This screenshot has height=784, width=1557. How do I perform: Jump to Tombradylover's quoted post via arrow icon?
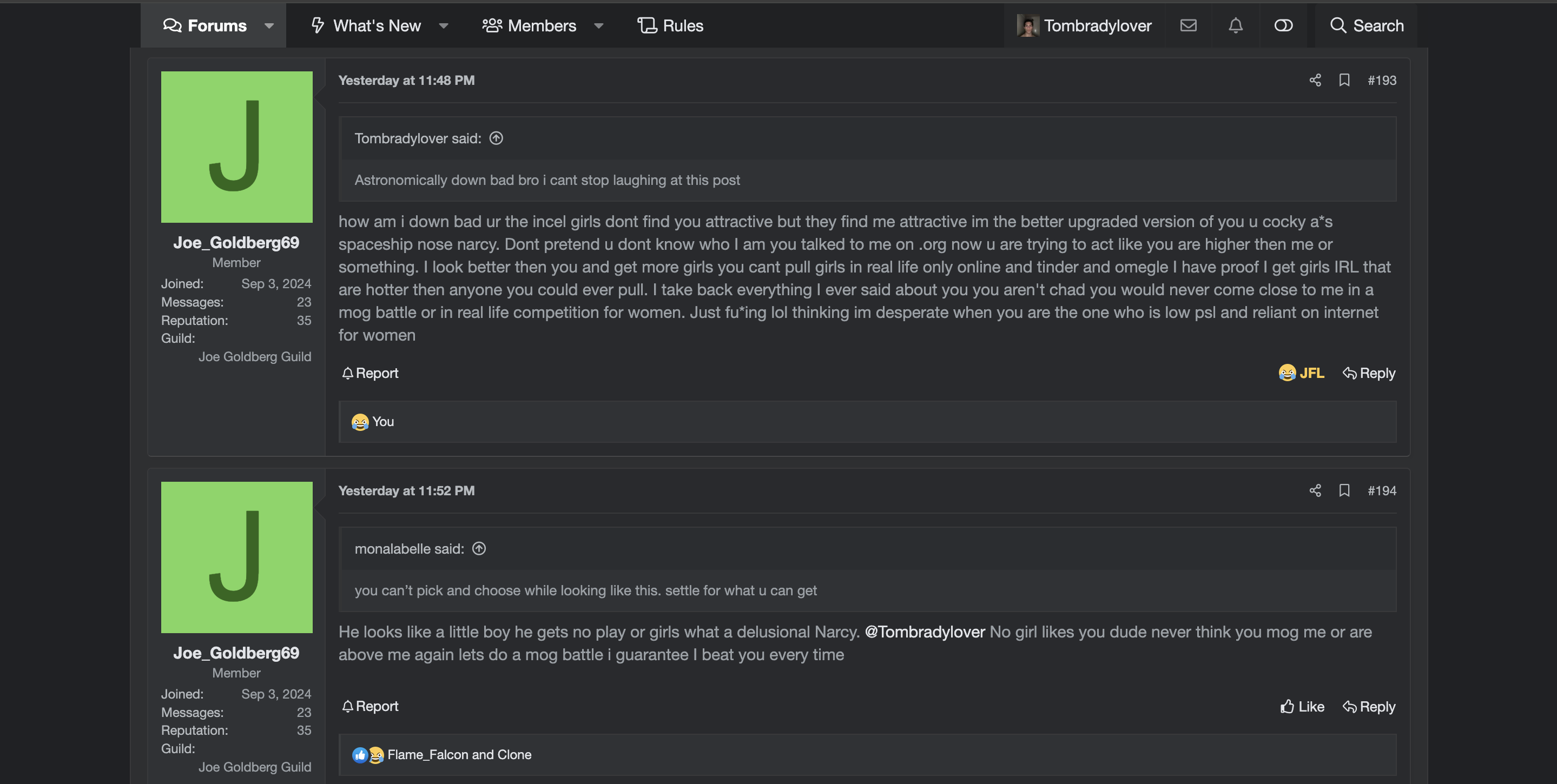pyautogui.click(x=496, y=138)
